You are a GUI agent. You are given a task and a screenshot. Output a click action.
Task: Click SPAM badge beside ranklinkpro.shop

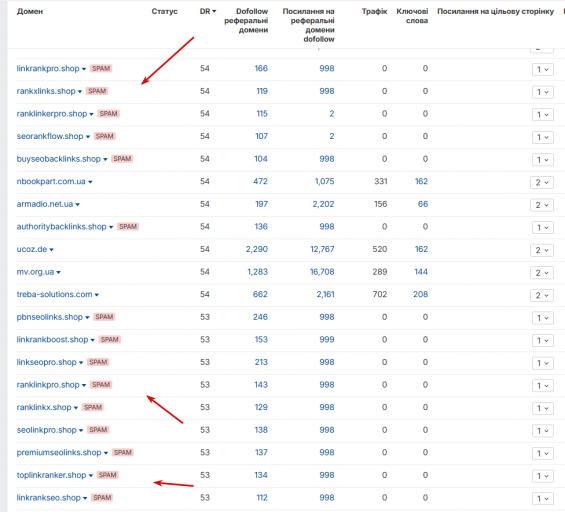pos(101,385)
